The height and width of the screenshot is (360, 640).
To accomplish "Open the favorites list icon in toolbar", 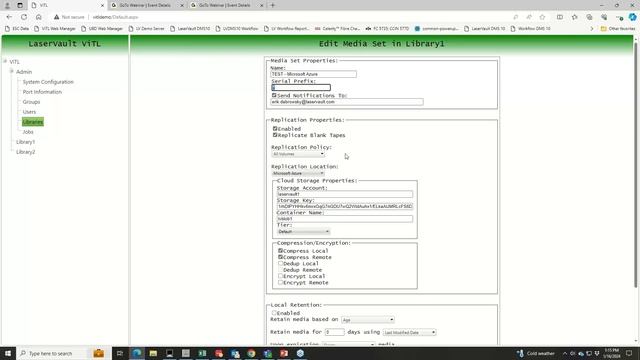I will pos(575,17).
